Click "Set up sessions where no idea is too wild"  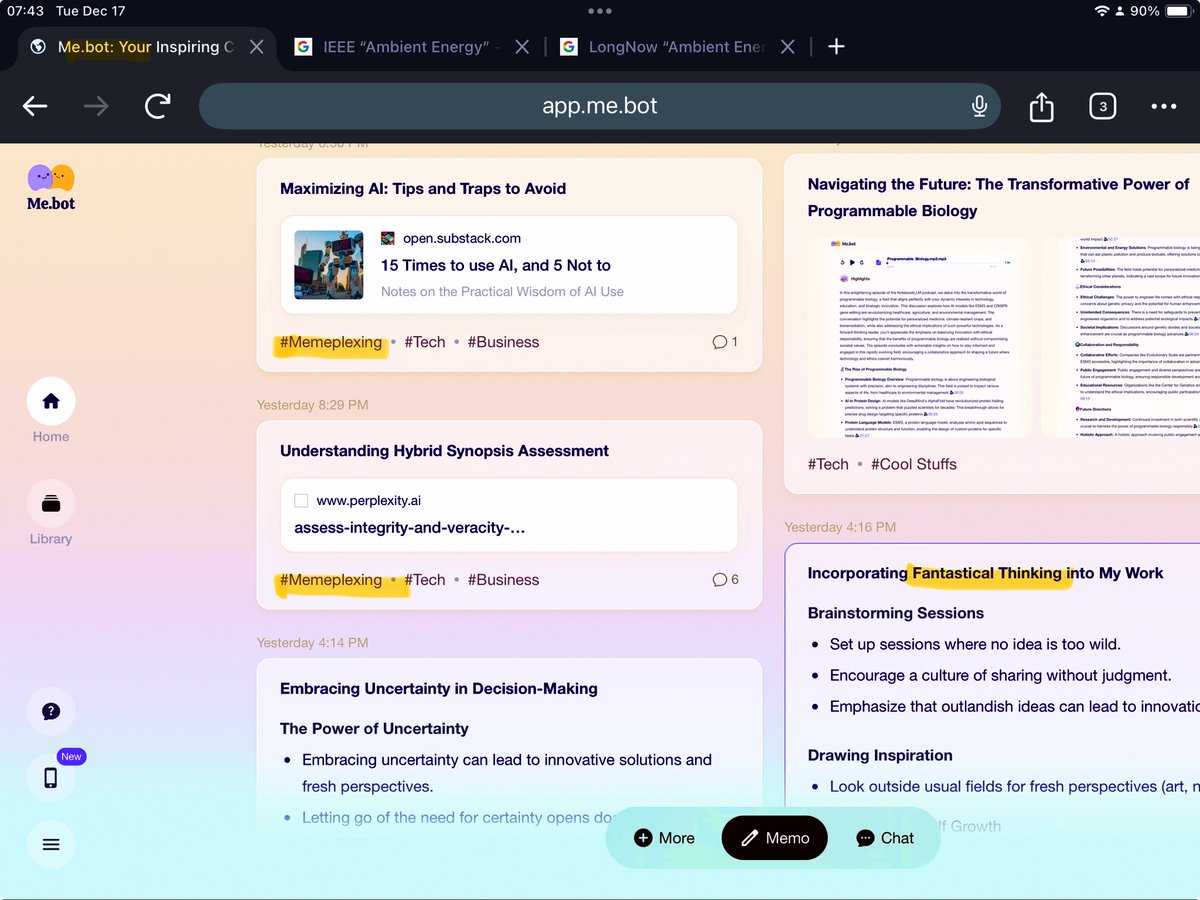[975, 645]
